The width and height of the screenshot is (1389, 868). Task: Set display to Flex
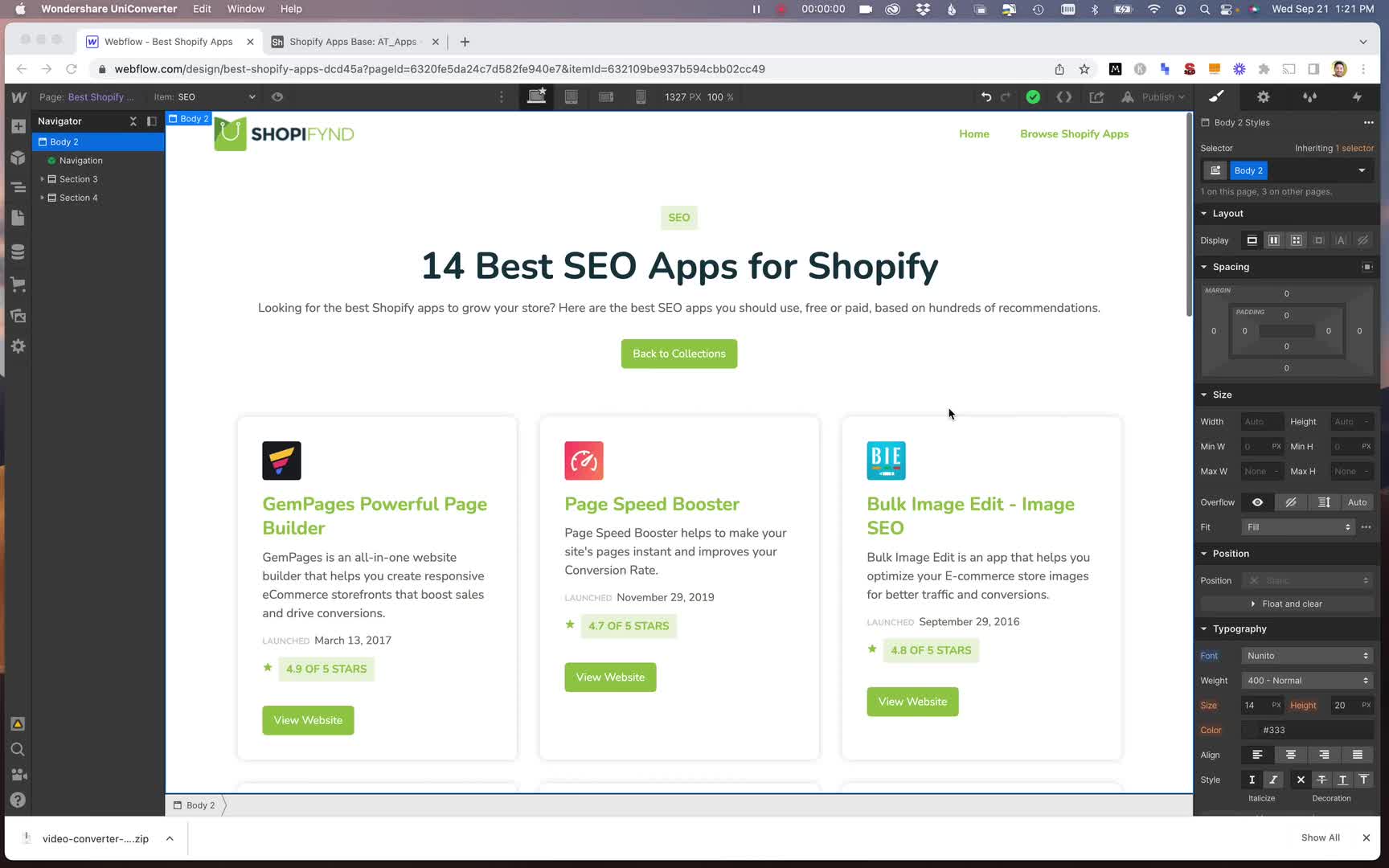pos(1274,240)
